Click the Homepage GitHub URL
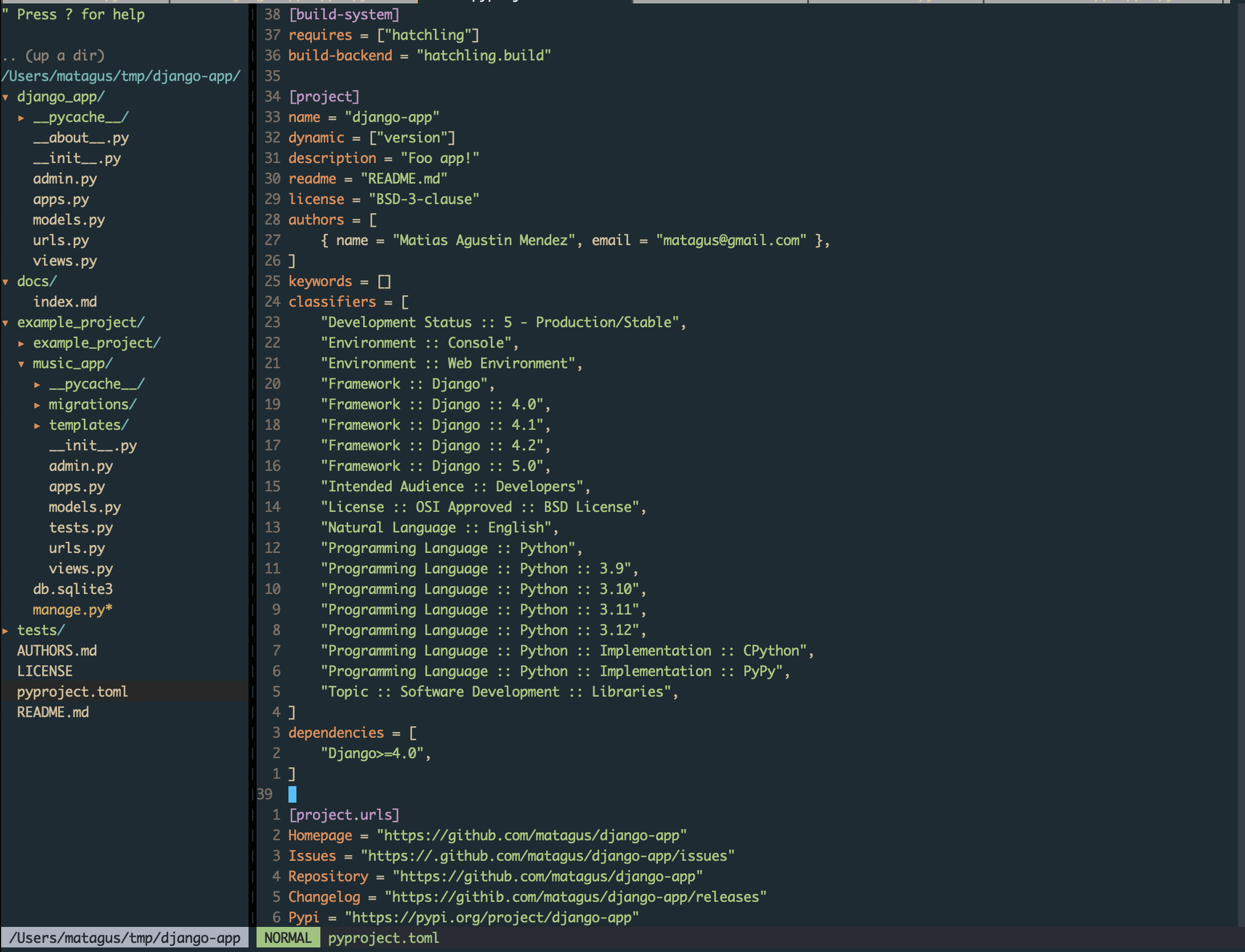 pyautogui.click(x=532, y=836)
